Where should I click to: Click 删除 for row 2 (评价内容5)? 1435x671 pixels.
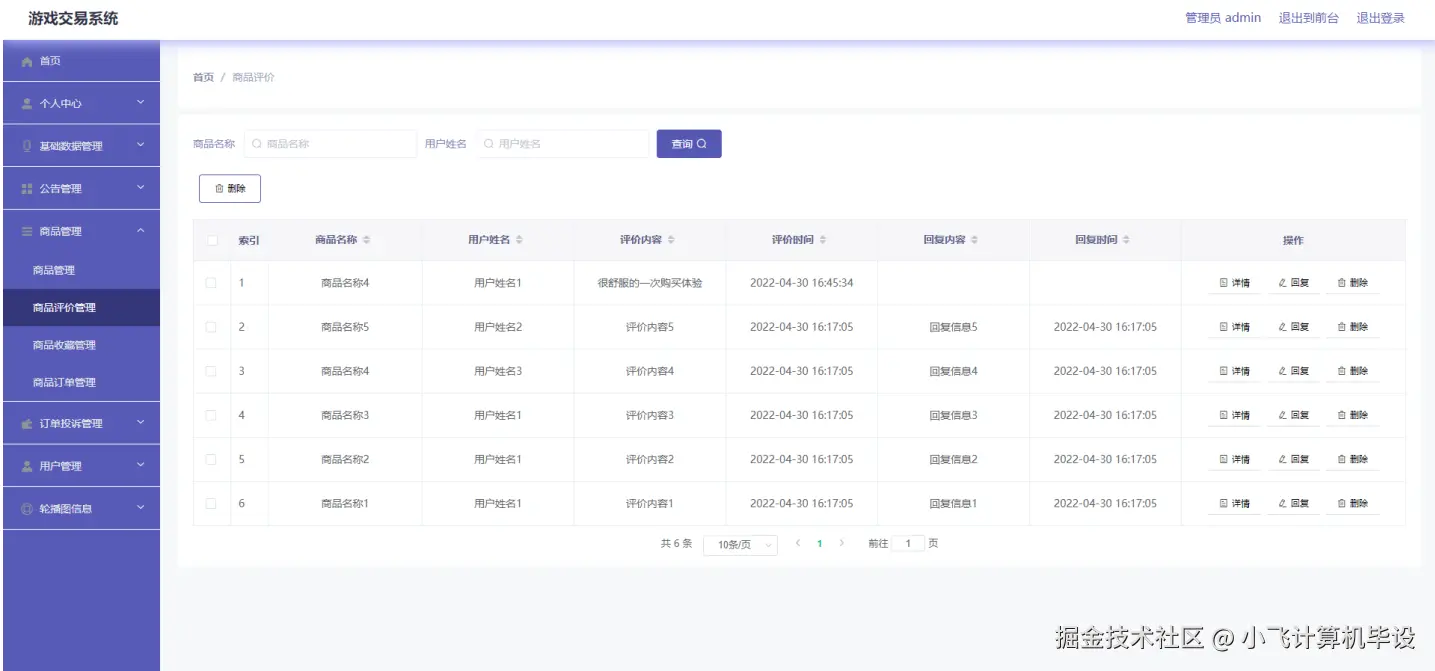[x=1353, y=327]
